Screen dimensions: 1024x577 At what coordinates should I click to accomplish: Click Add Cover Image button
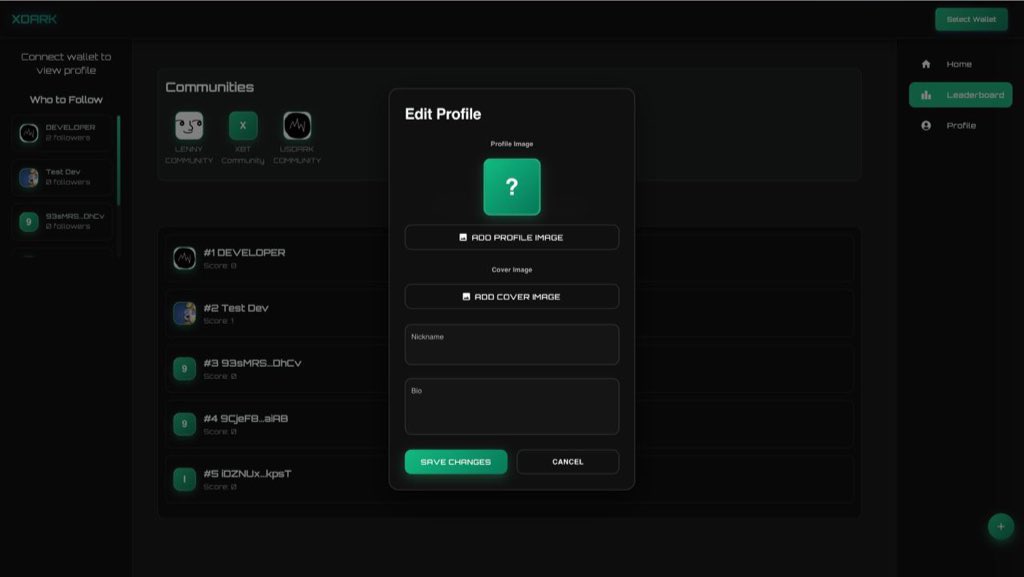coord(512,296)
